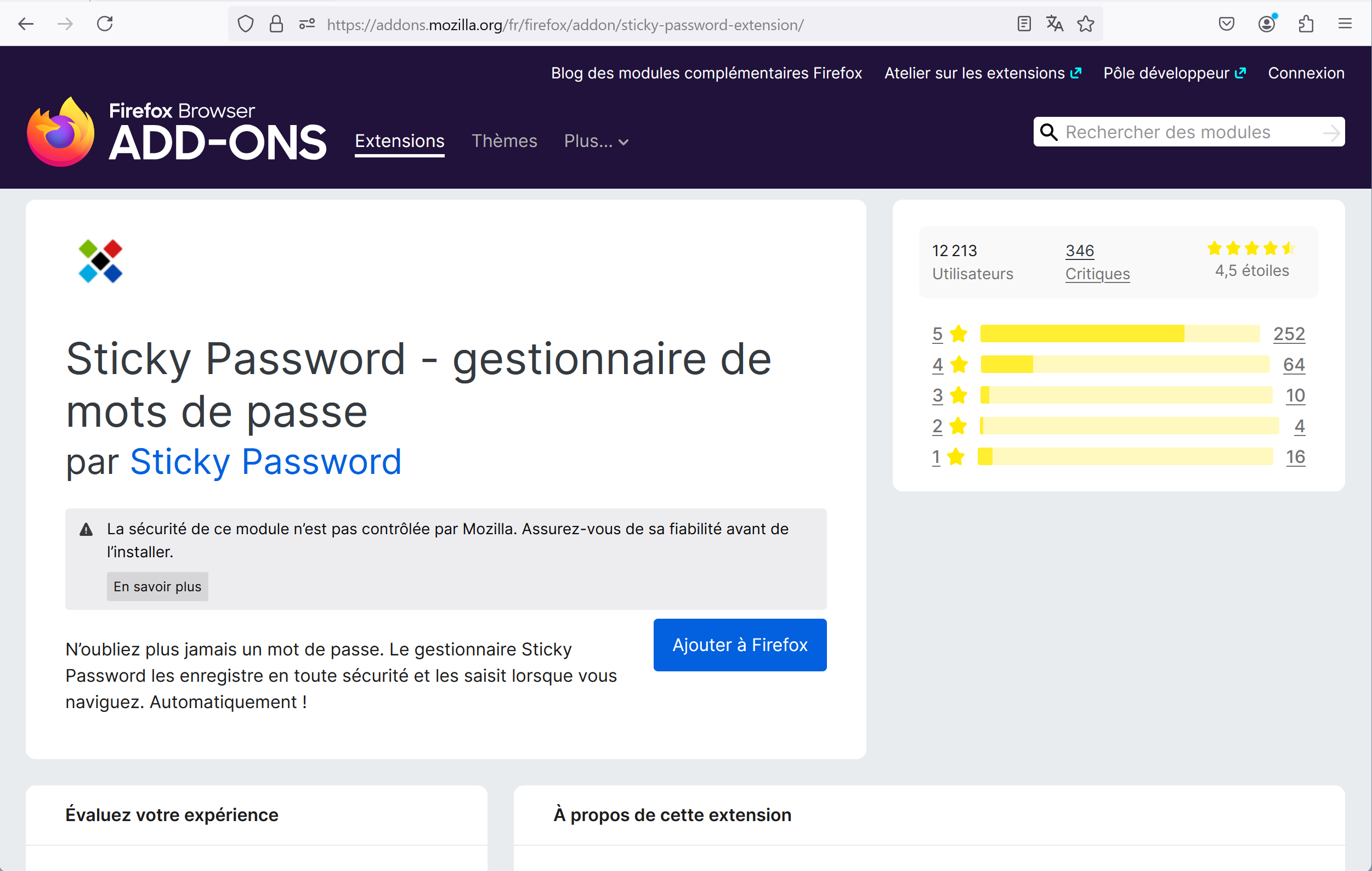Click the Connexion link
Image resolution: width=1372 pixels, height=871 pixels.
[1307, 73]
